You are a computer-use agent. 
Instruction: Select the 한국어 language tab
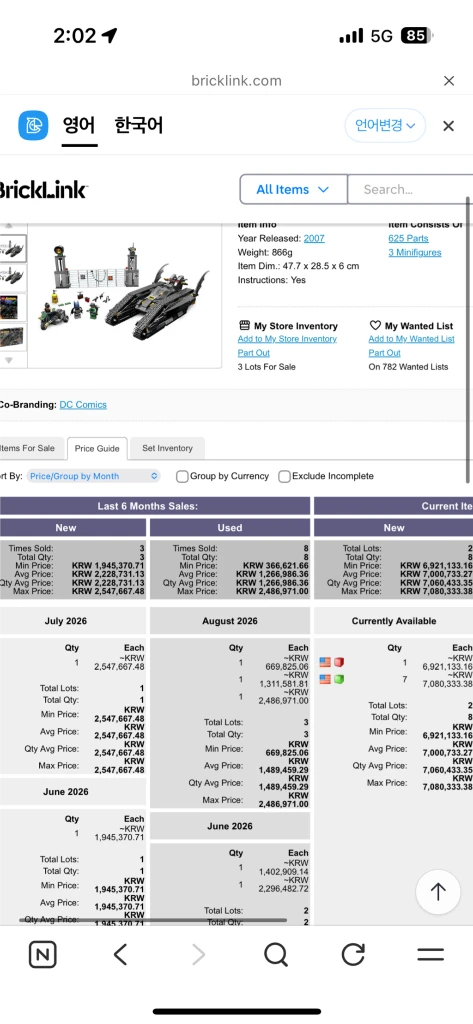coord(139,125)
